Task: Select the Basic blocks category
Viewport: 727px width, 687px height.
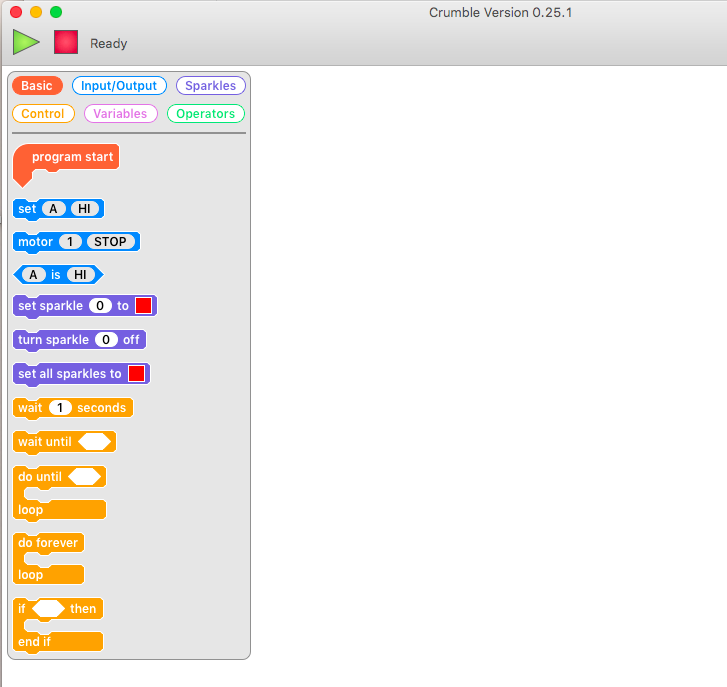Action: [x=37, y=86]
